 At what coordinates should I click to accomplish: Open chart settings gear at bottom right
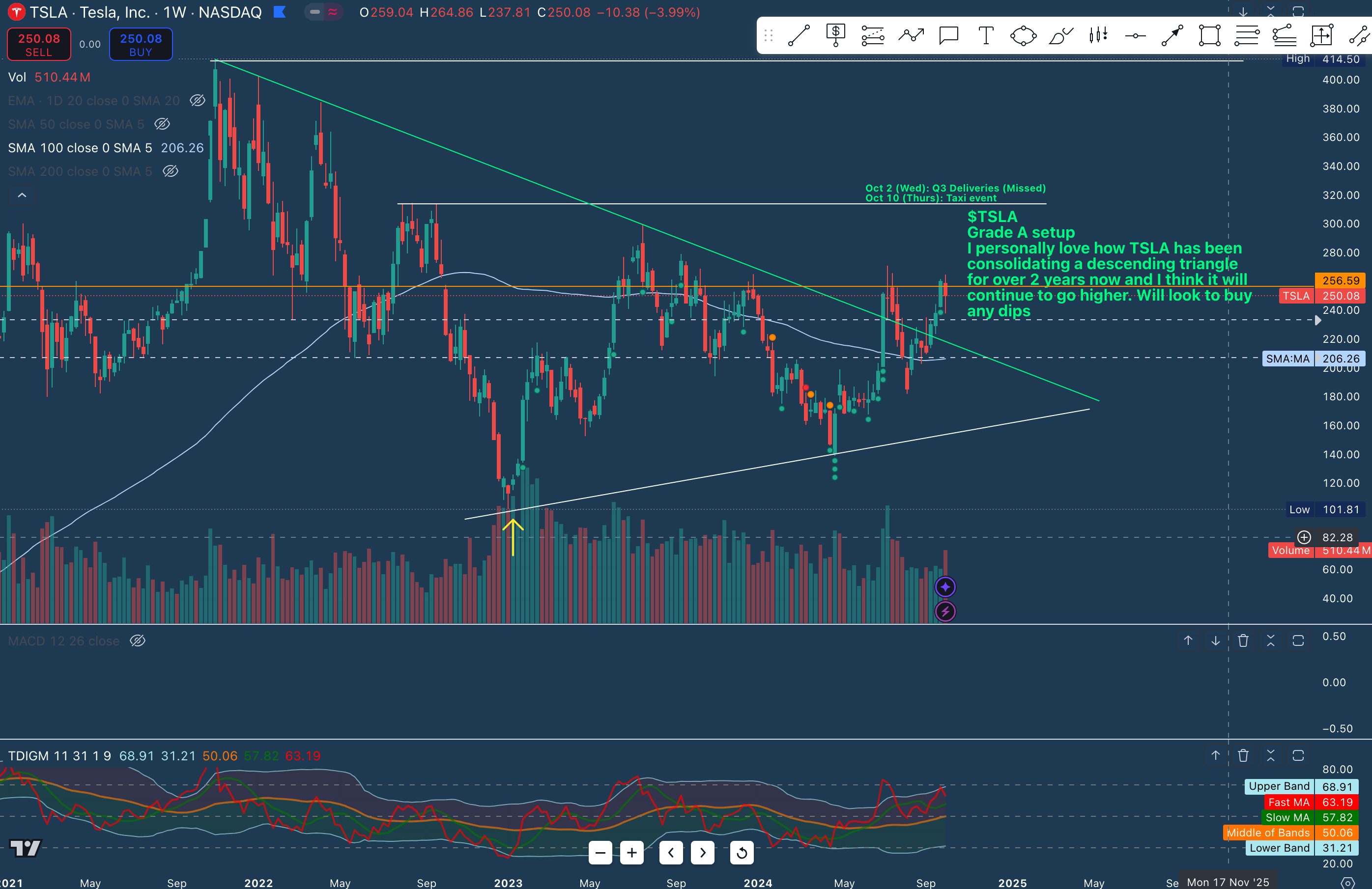(x=1347, y=883)
